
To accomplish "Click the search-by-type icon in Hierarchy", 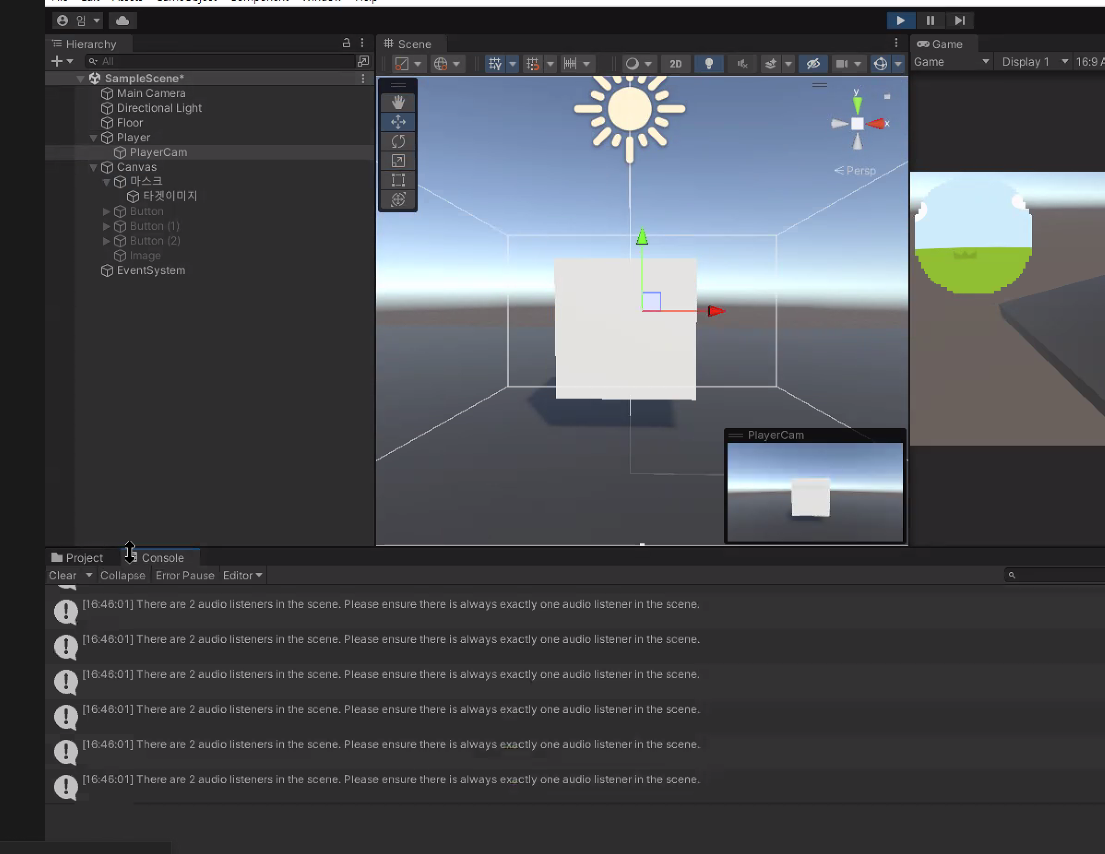I will tap(363, 61).
